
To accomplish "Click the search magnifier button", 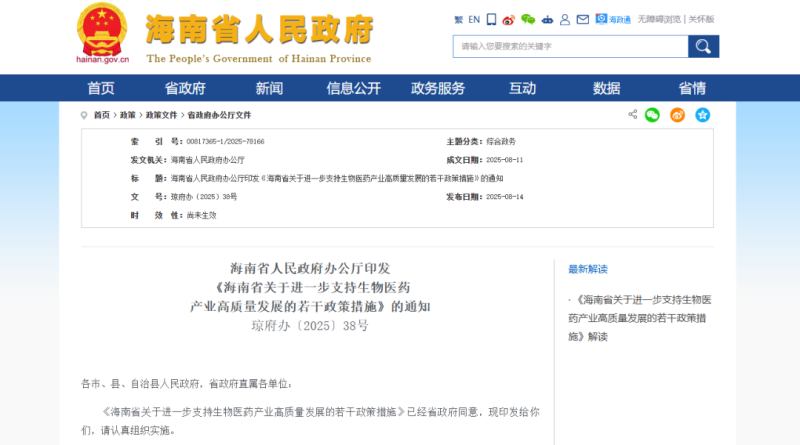I will pos(703,46).
